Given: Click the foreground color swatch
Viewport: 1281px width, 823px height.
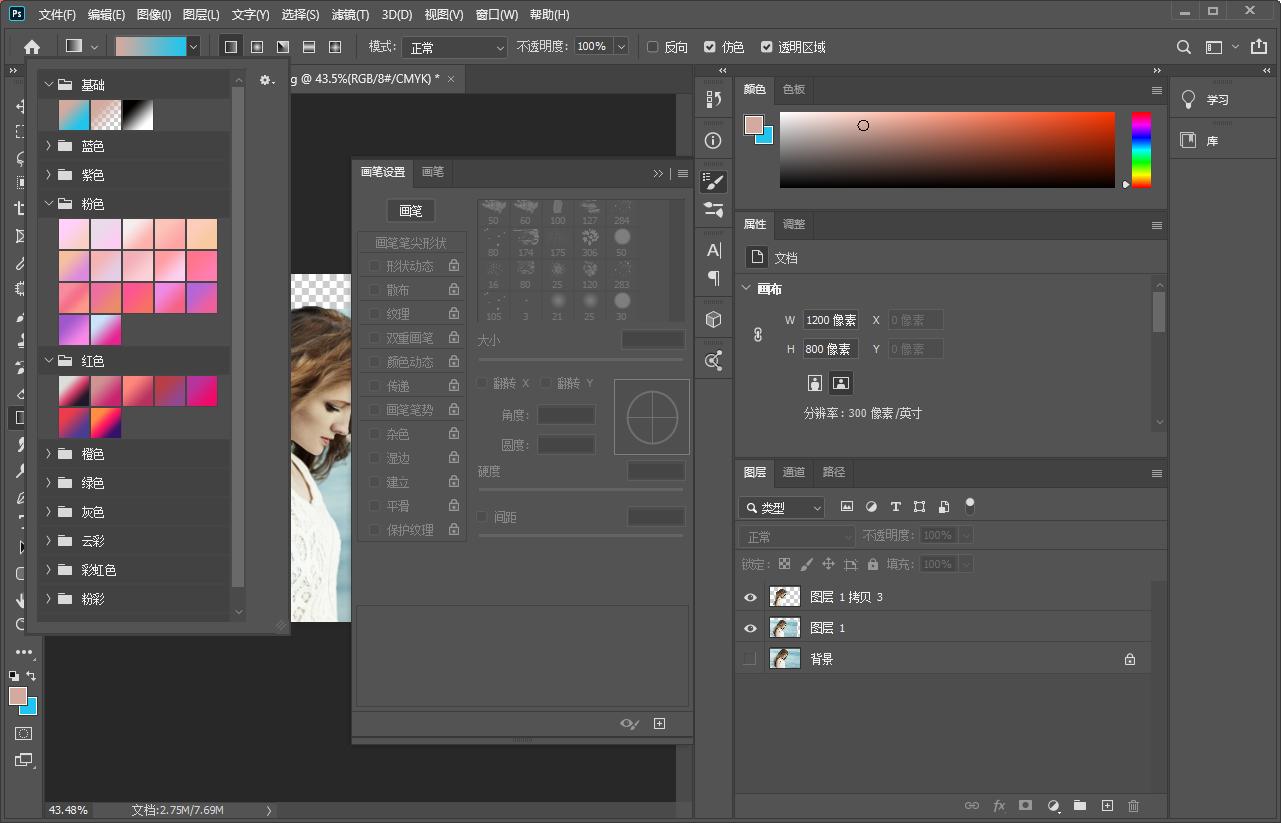Looking at the screenshot, I should pos(18,697).
